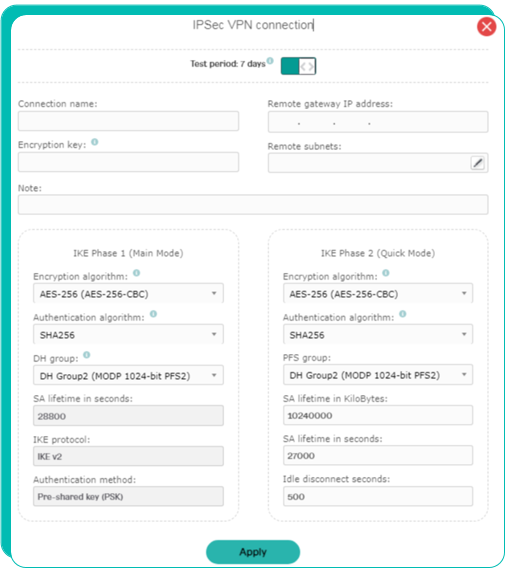Click the DH group info icon
Viewport: 509px width, 574px height.
coord(86,355)
